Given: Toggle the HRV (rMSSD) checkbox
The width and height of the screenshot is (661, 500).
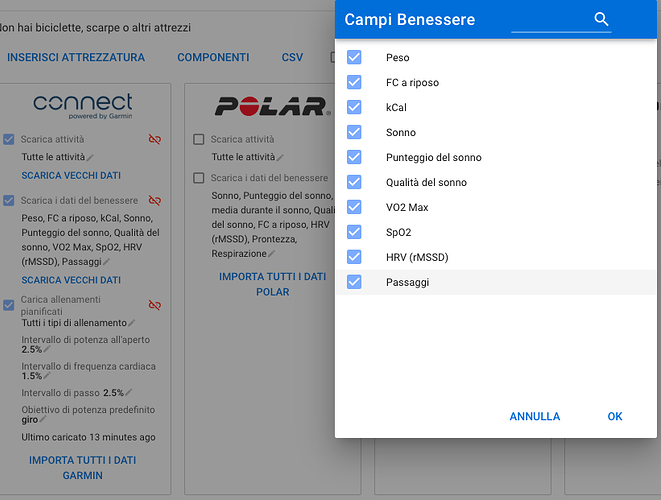Looking at the screenshot, I should pos(354,257).
